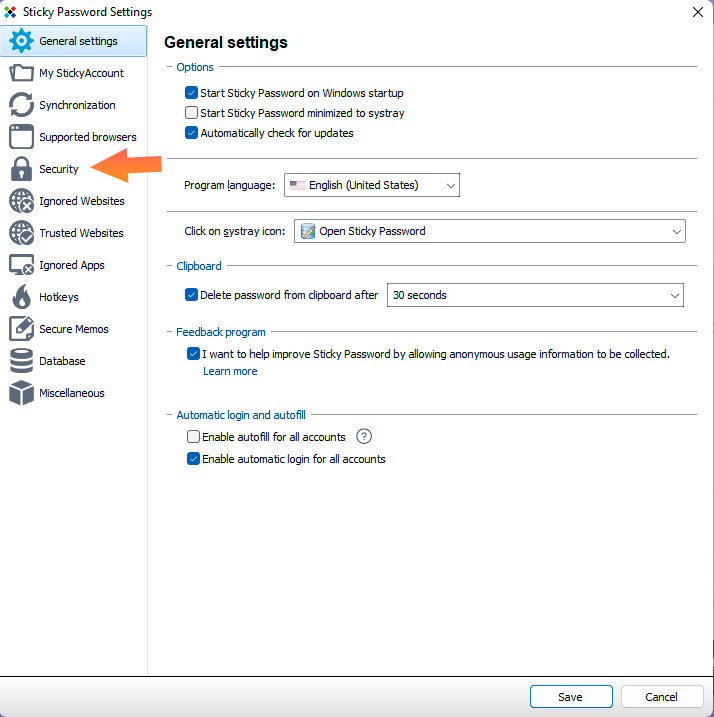Click the Trusted Websites globe icon

21,233
